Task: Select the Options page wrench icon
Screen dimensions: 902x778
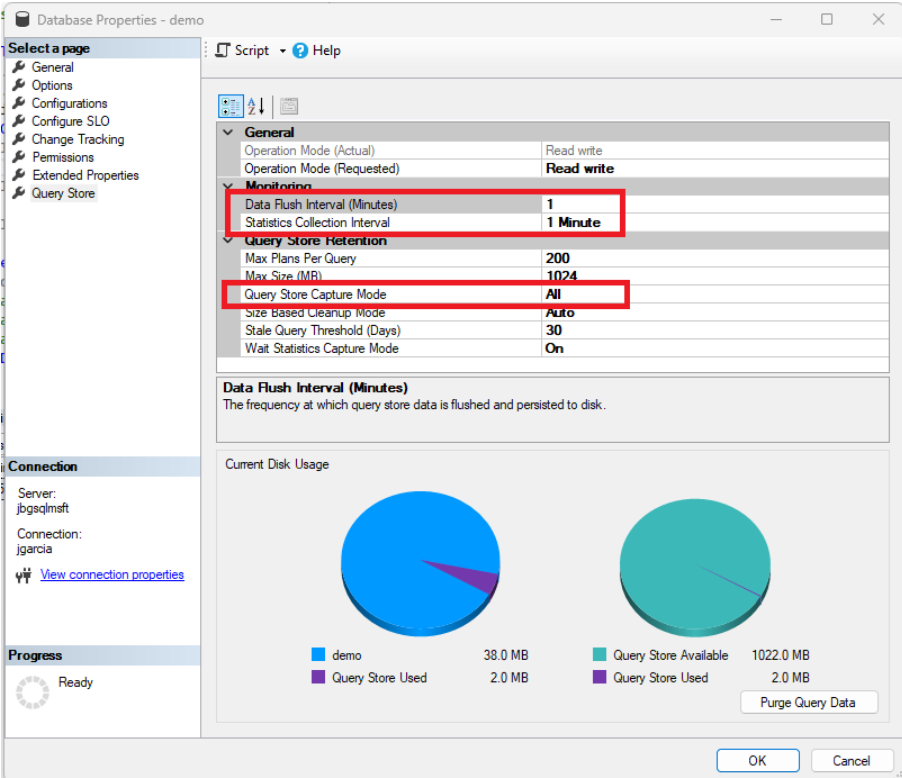Action: [19, 85]
